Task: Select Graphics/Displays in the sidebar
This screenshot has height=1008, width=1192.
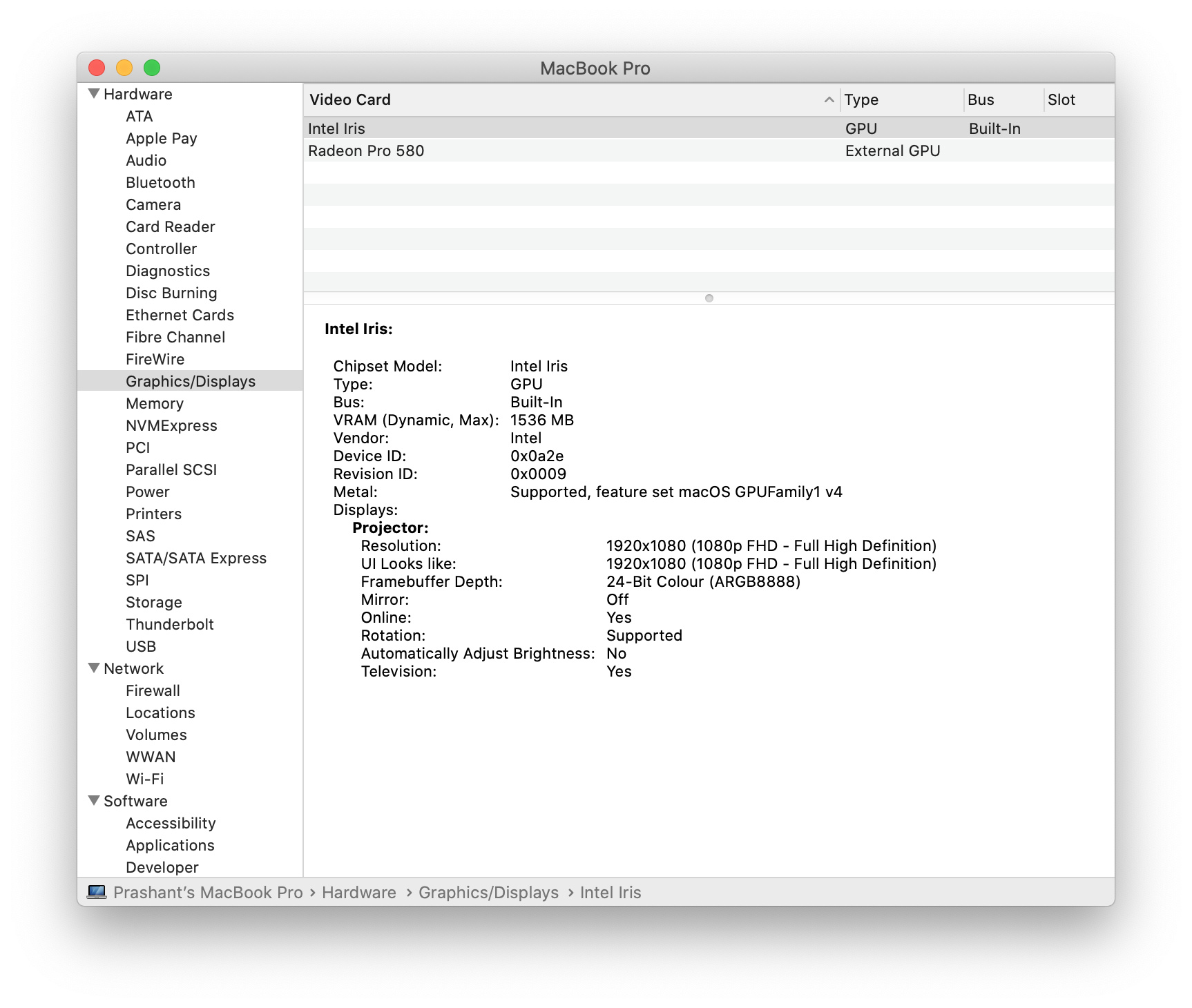Action: 190,381
